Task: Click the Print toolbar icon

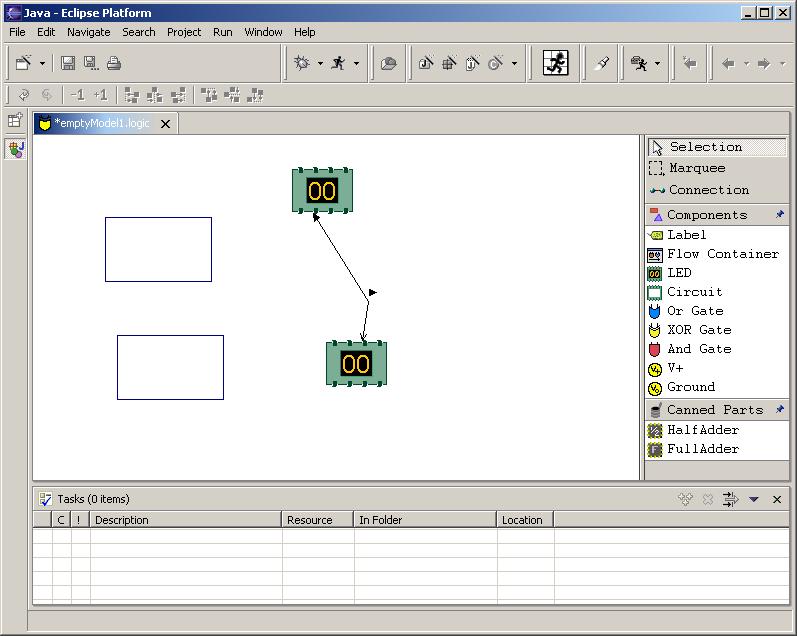Action: pos(114,63)
